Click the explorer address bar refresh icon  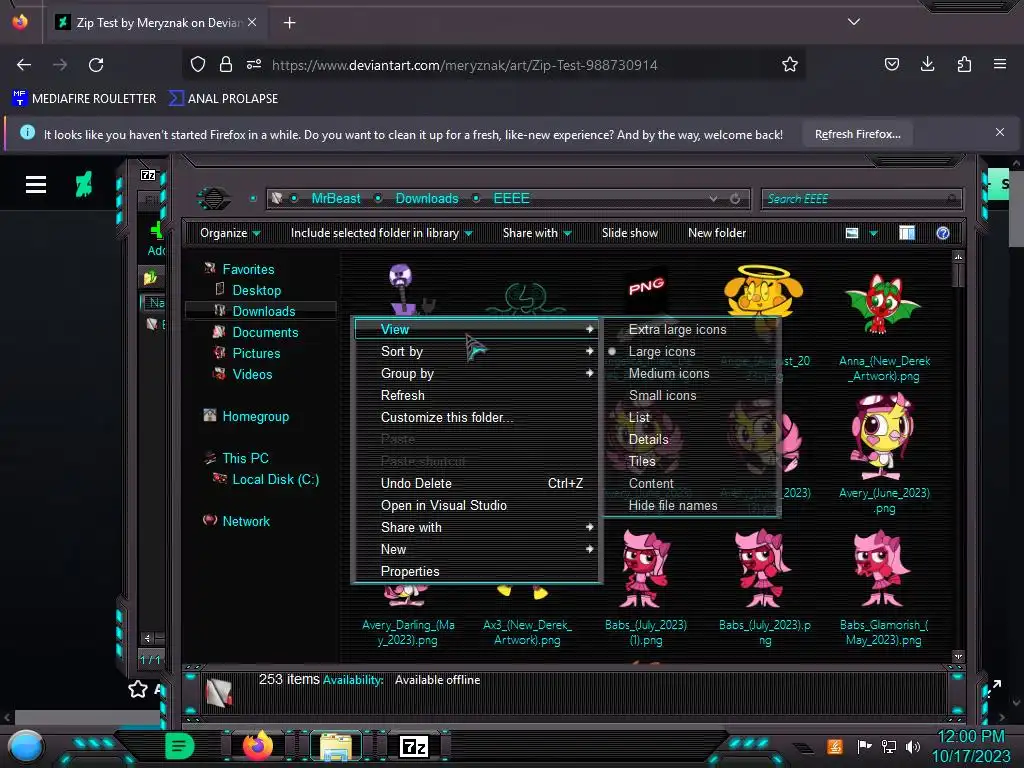(735, 199)
